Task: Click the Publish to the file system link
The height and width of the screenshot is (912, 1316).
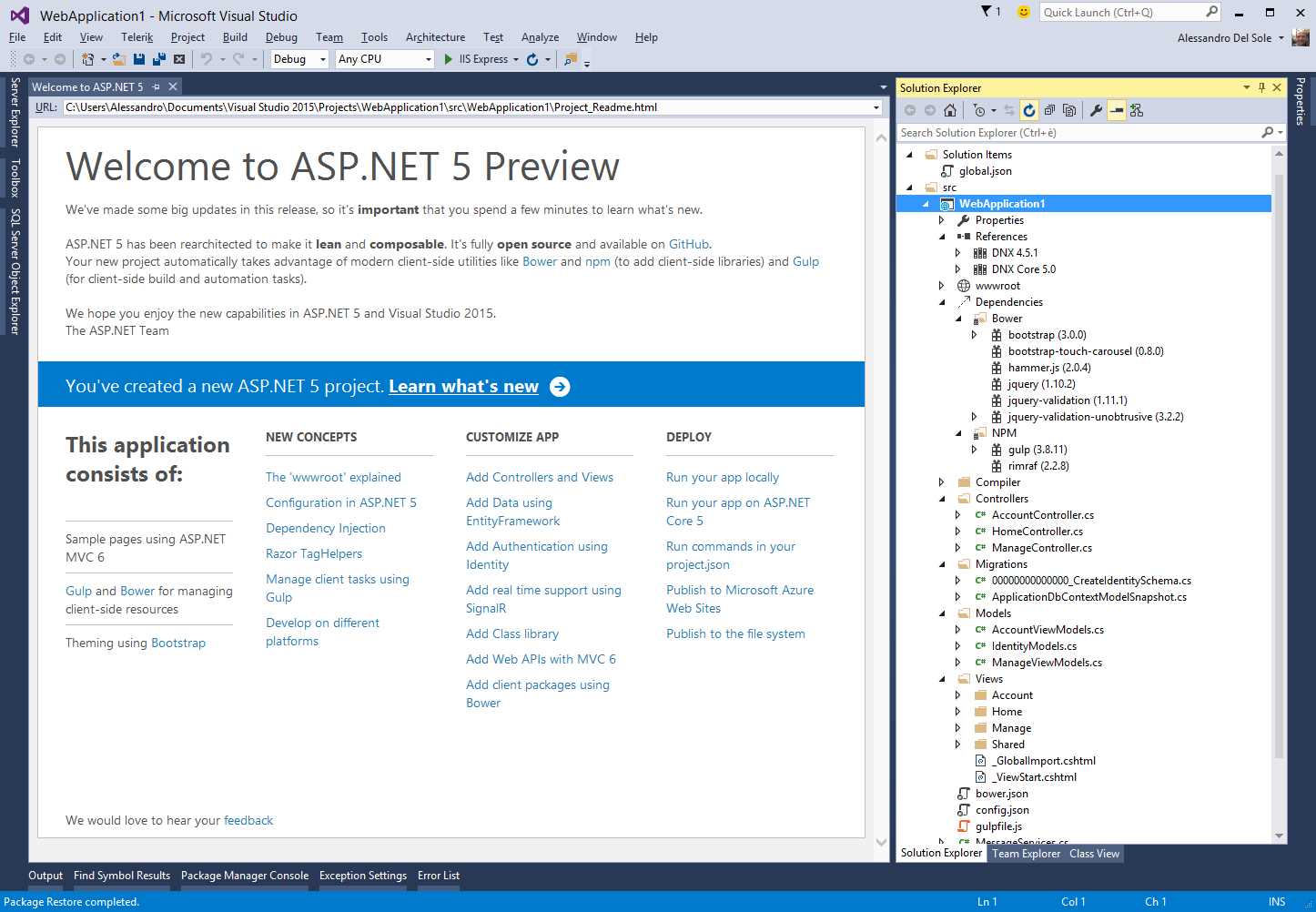Action: click(735, 633)
